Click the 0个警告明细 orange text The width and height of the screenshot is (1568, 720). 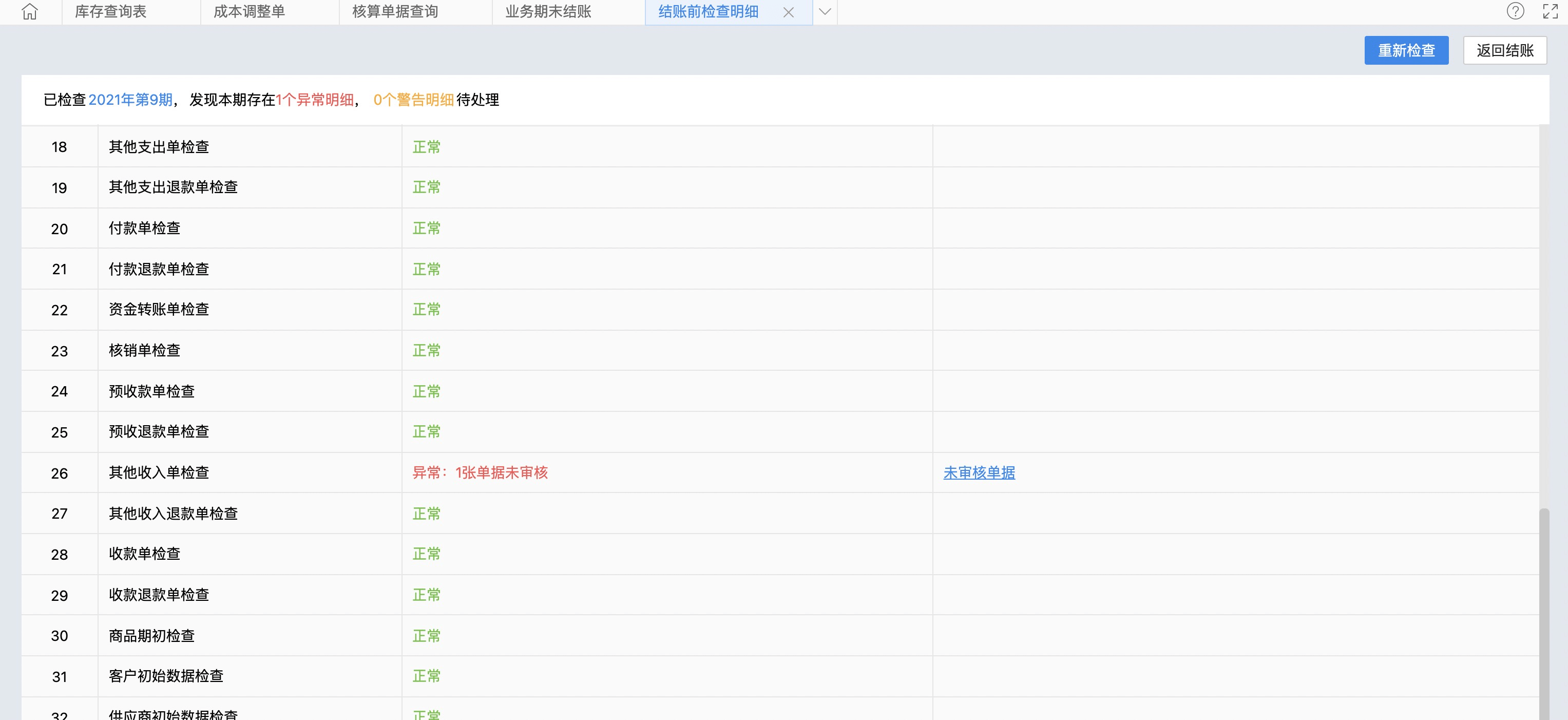pyautogui.click(x=413, y=100)
